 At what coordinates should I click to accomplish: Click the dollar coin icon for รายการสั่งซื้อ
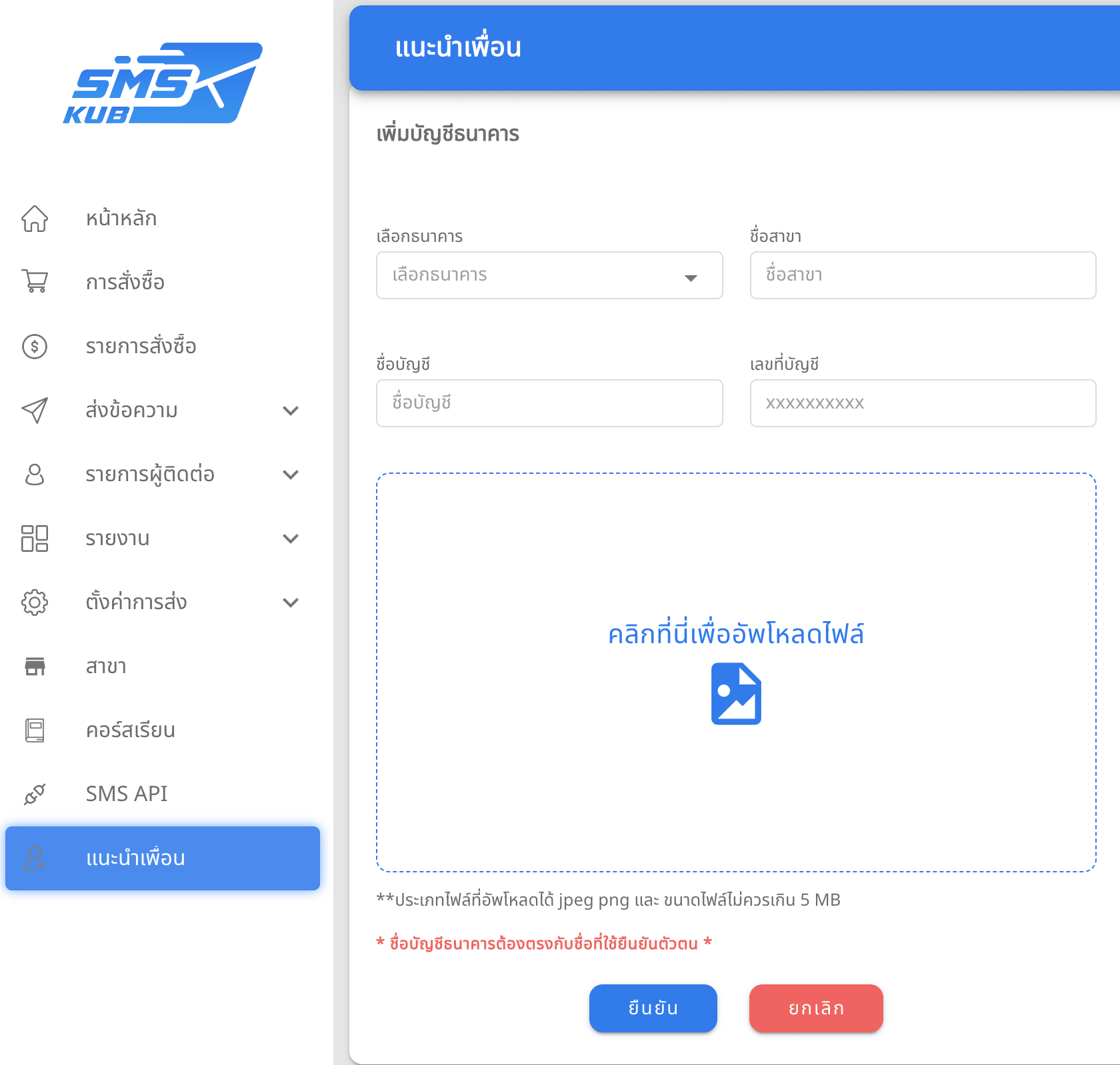click(x=35, y=347)
